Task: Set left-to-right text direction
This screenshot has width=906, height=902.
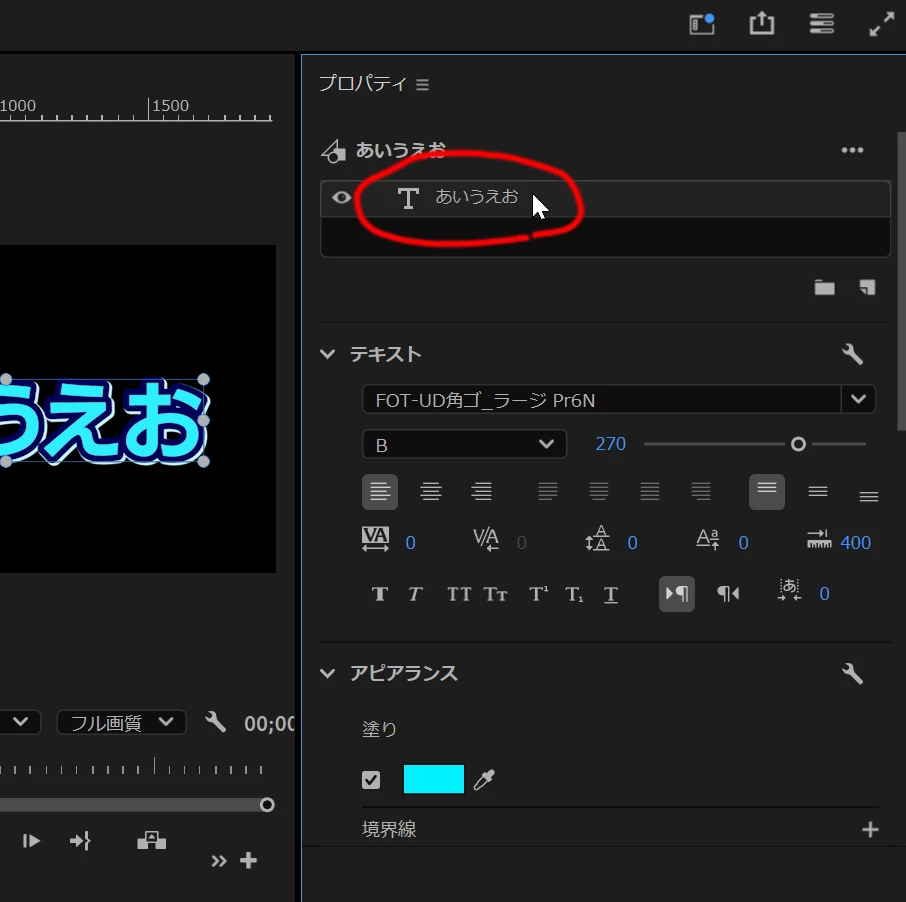Action: click(x=677, y=593)
